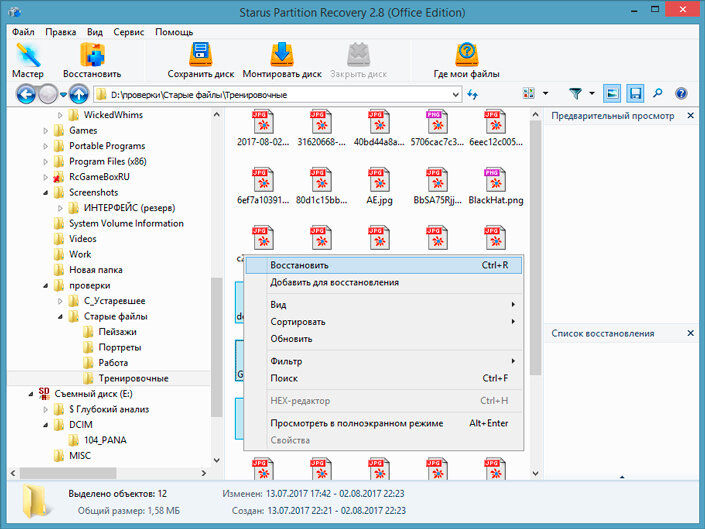The height and width of the screenshot is (529, 705).
Task: Close the Список восстановления panel
Action: point(691,333)
